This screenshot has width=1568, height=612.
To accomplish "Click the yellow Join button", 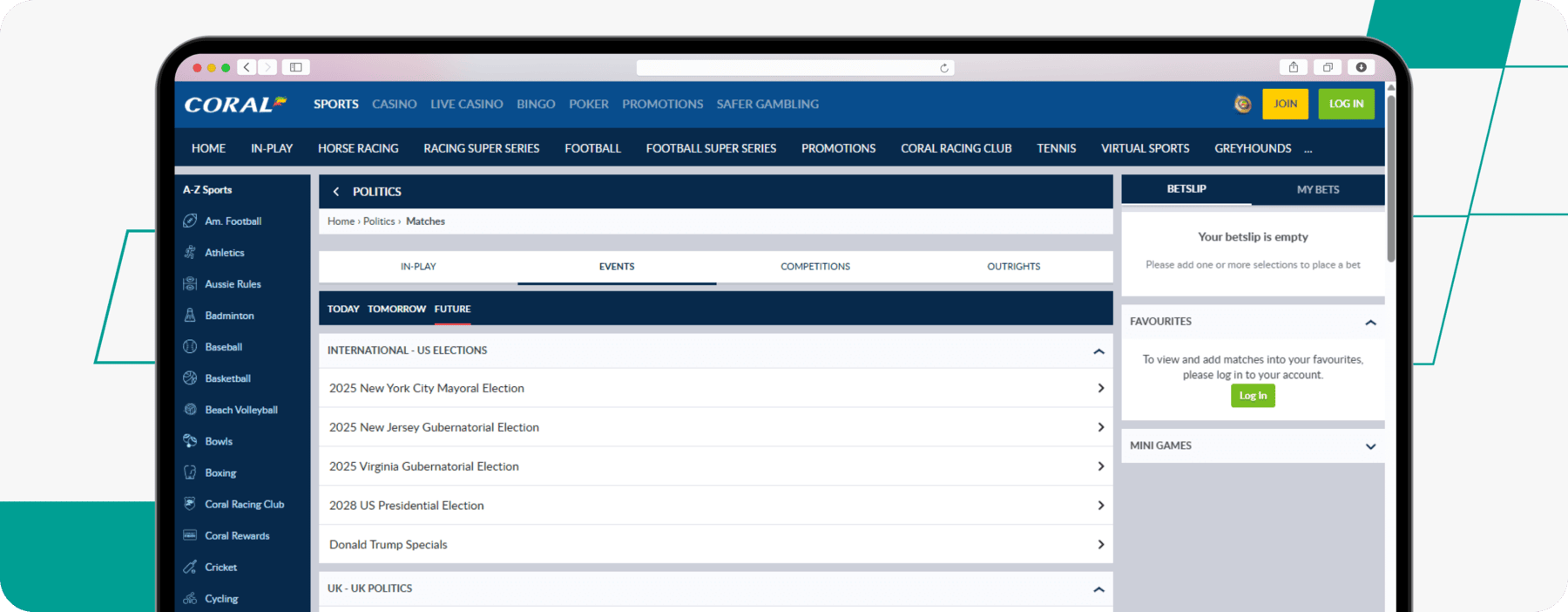I will click(x=1285, y=104).
